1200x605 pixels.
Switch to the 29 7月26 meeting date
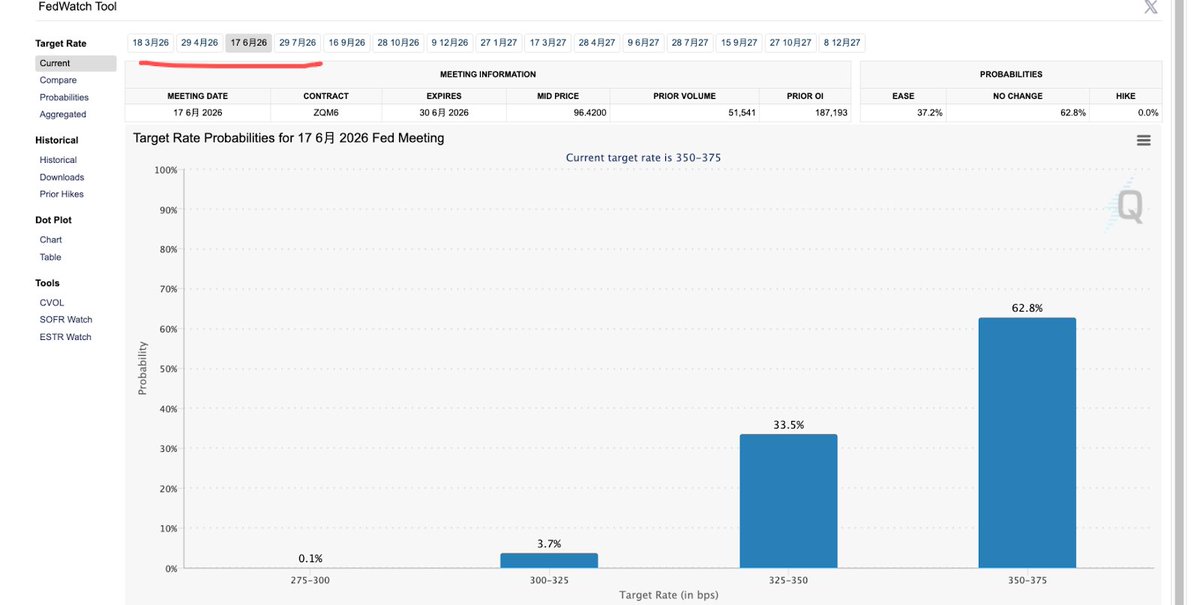point(298,43)
